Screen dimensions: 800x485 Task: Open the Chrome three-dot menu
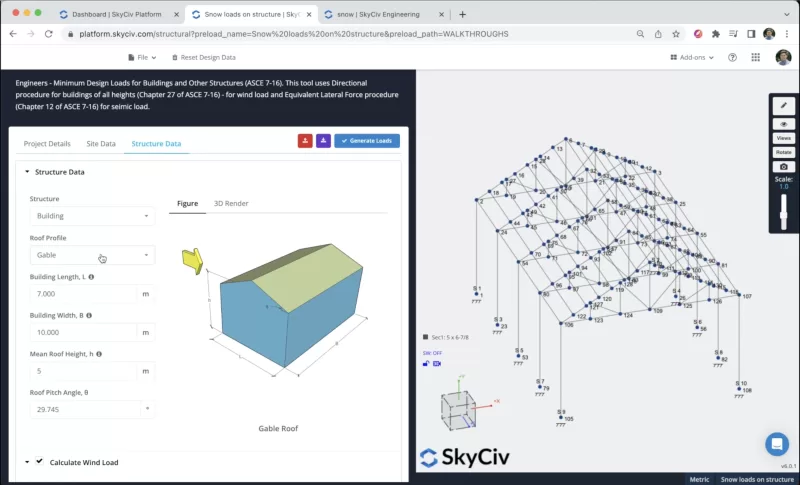[x=787, y=34]
